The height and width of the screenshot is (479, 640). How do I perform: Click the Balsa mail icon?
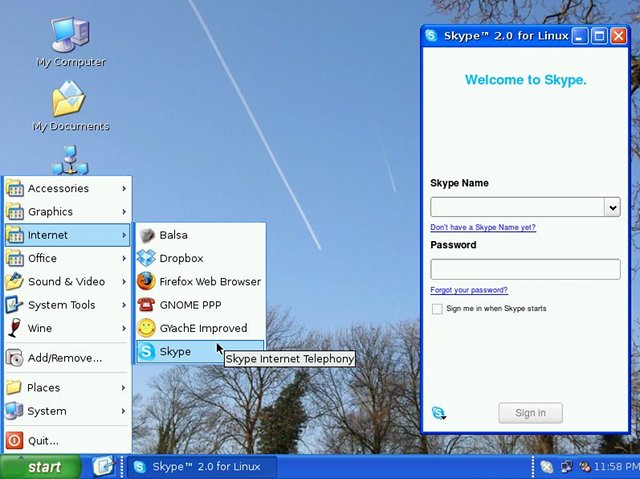(x=146, y=235)
